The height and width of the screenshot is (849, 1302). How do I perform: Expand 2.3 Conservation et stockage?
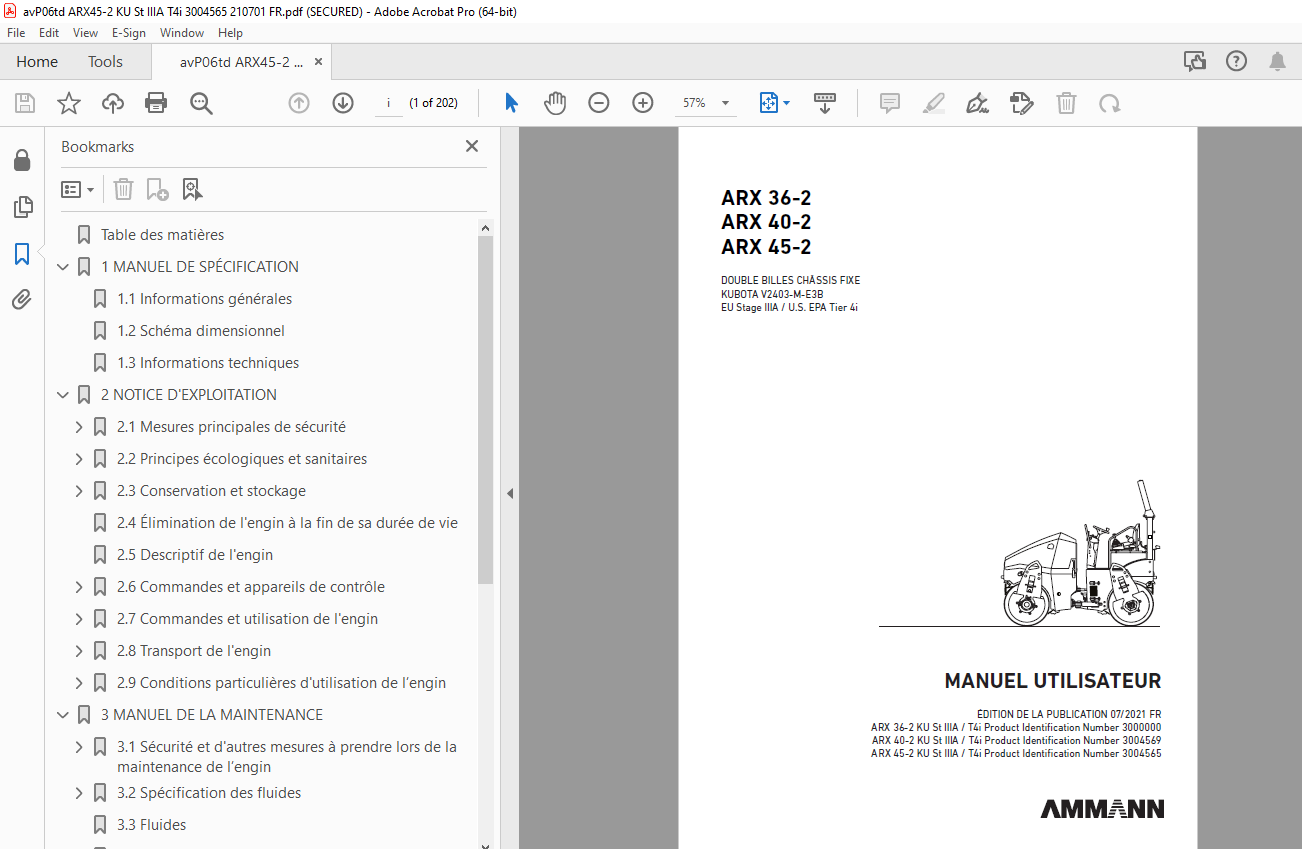point(80,491)
